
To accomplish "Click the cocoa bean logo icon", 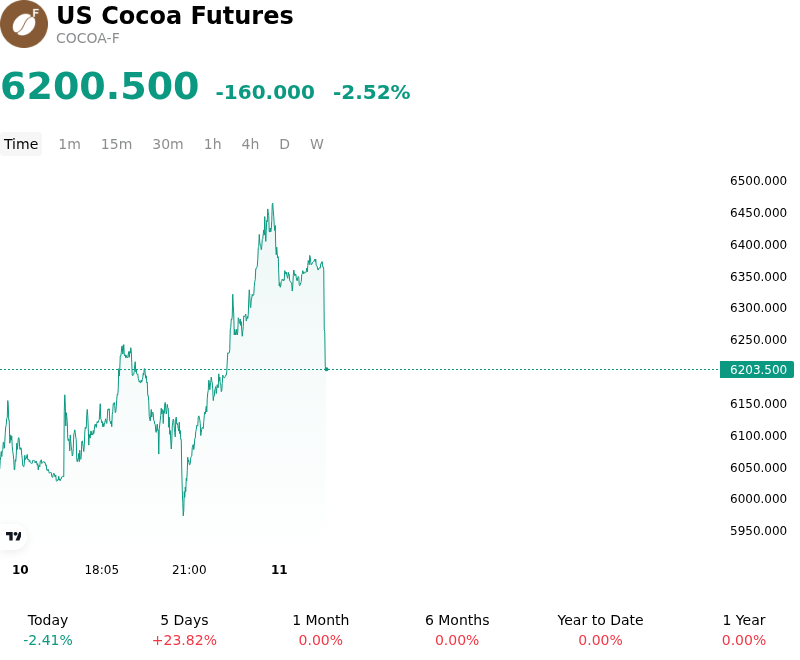I will (24, 24).
